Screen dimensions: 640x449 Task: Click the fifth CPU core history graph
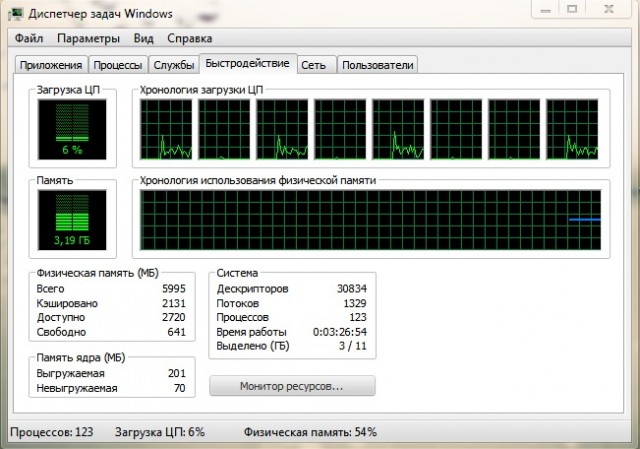398,129
